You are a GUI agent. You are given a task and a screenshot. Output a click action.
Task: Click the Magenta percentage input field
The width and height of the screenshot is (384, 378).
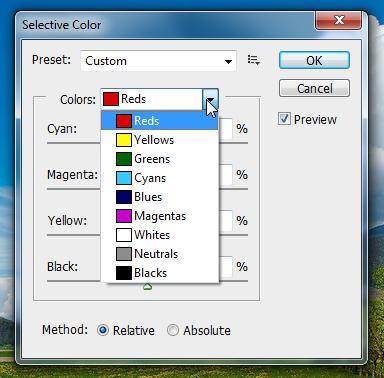coord(225,175)
